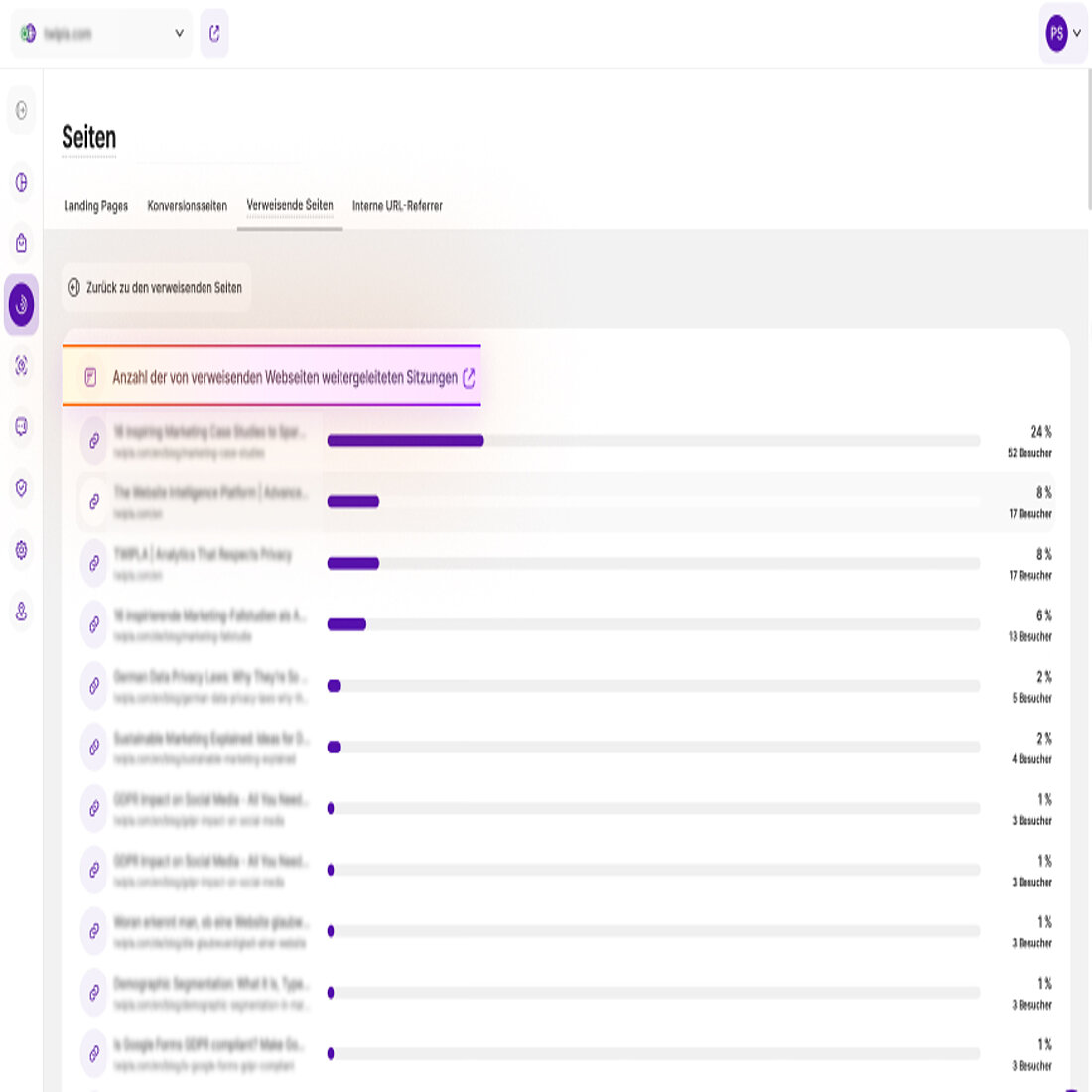Open the profile menu via the chevron
This screenshot has height=1092, width=1092.
coord(1079,33)
